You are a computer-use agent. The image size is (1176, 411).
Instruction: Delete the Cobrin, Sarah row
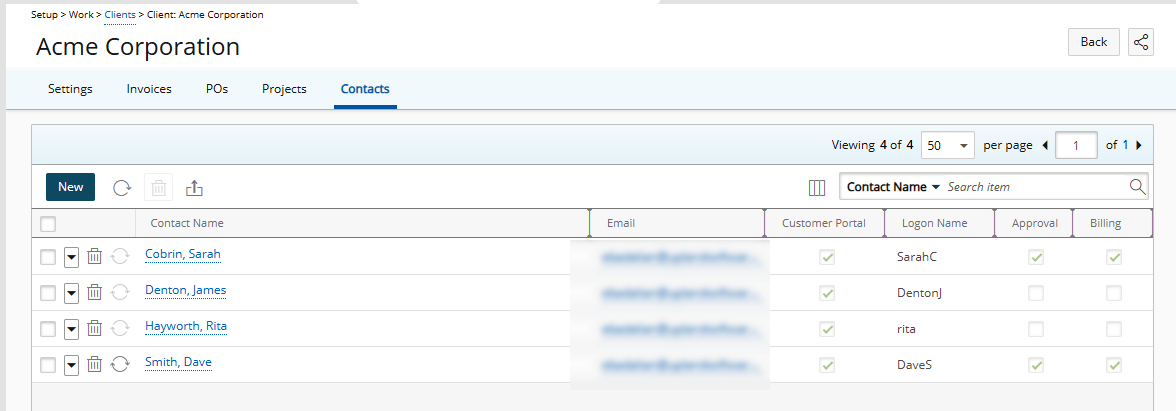tap(94, 256)
